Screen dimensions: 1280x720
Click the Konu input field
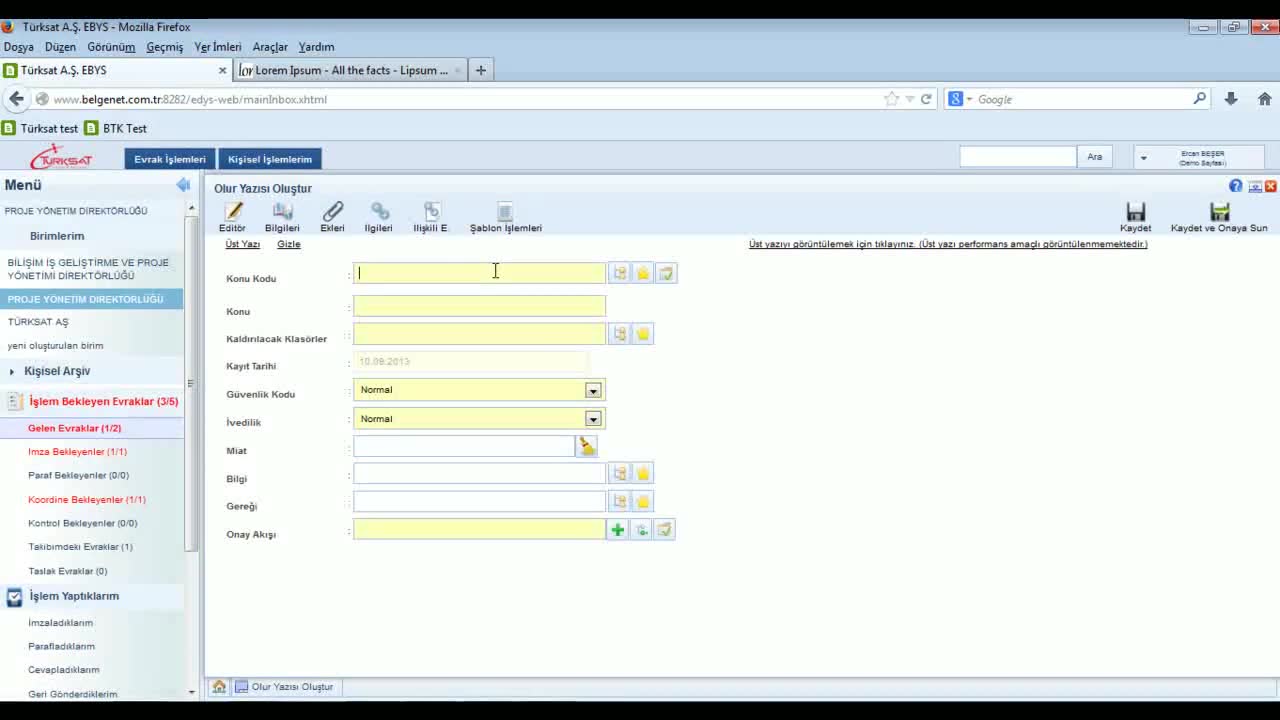pyautogui.click(x=479, y=306)
